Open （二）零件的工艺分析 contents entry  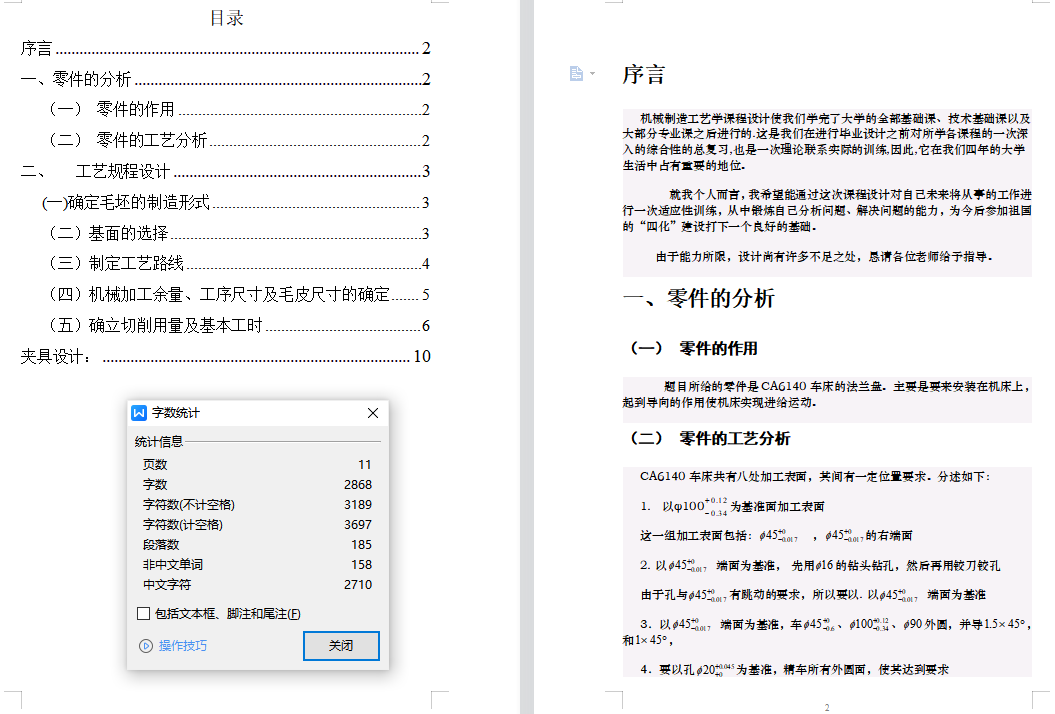coord(239,141)
